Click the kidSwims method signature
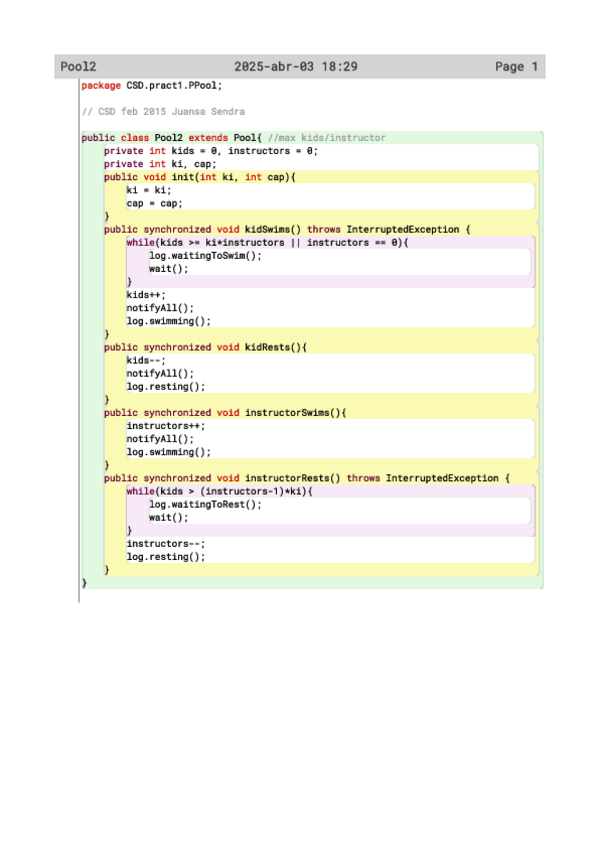599x848 pixels. click(287, 229)
